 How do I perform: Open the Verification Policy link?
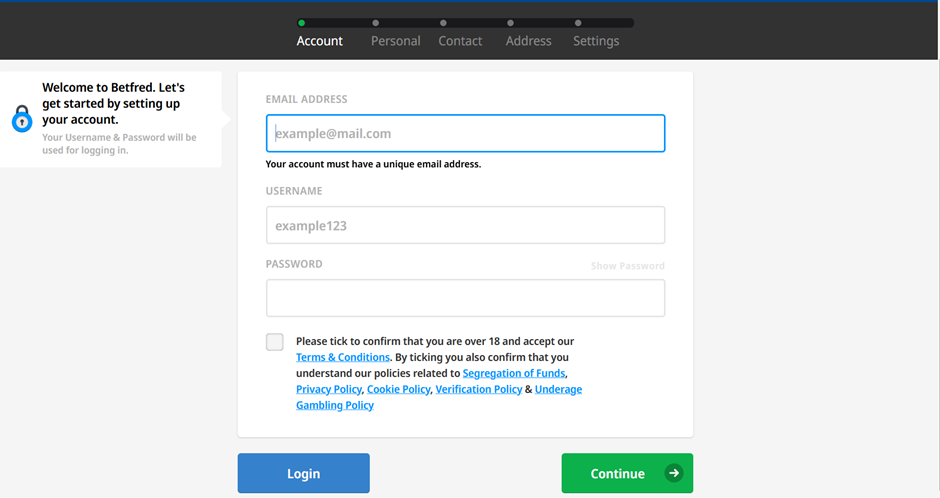coord(479,390)
